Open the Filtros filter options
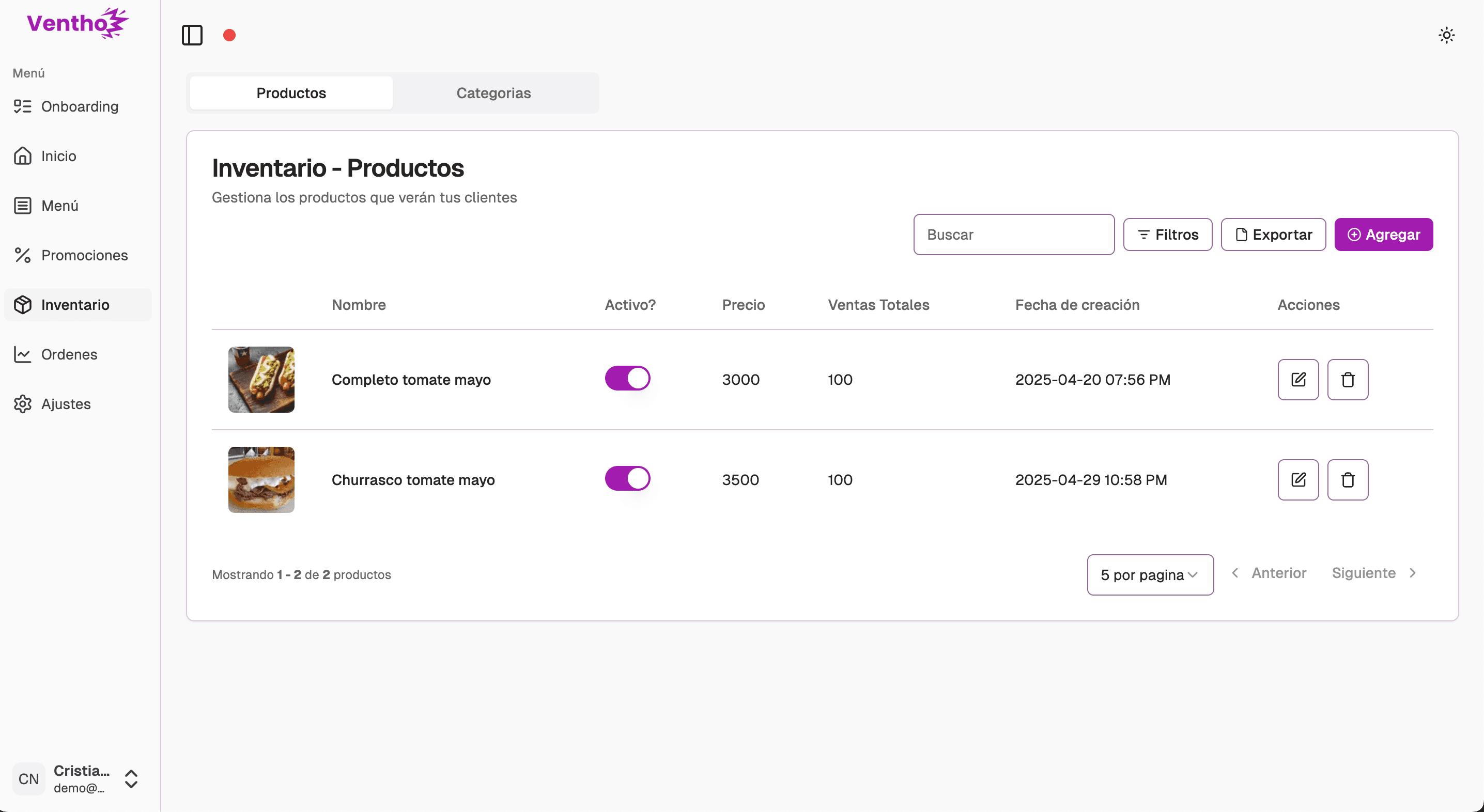 tap(1167, 235)
